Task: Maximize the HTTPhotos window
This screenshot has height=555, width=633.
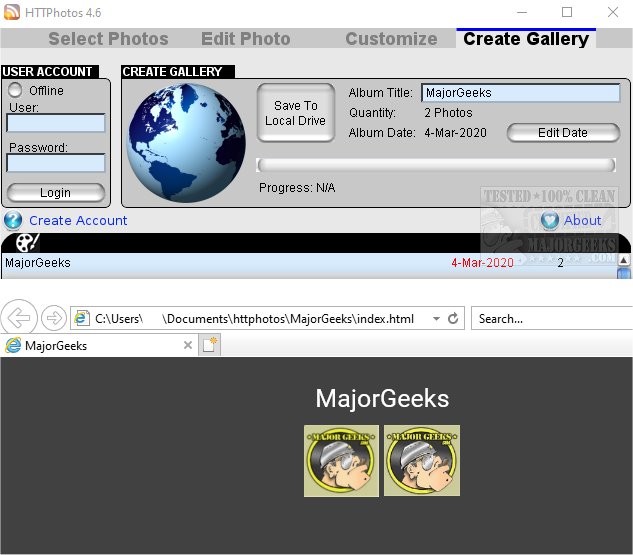Action: coord(567,12)
